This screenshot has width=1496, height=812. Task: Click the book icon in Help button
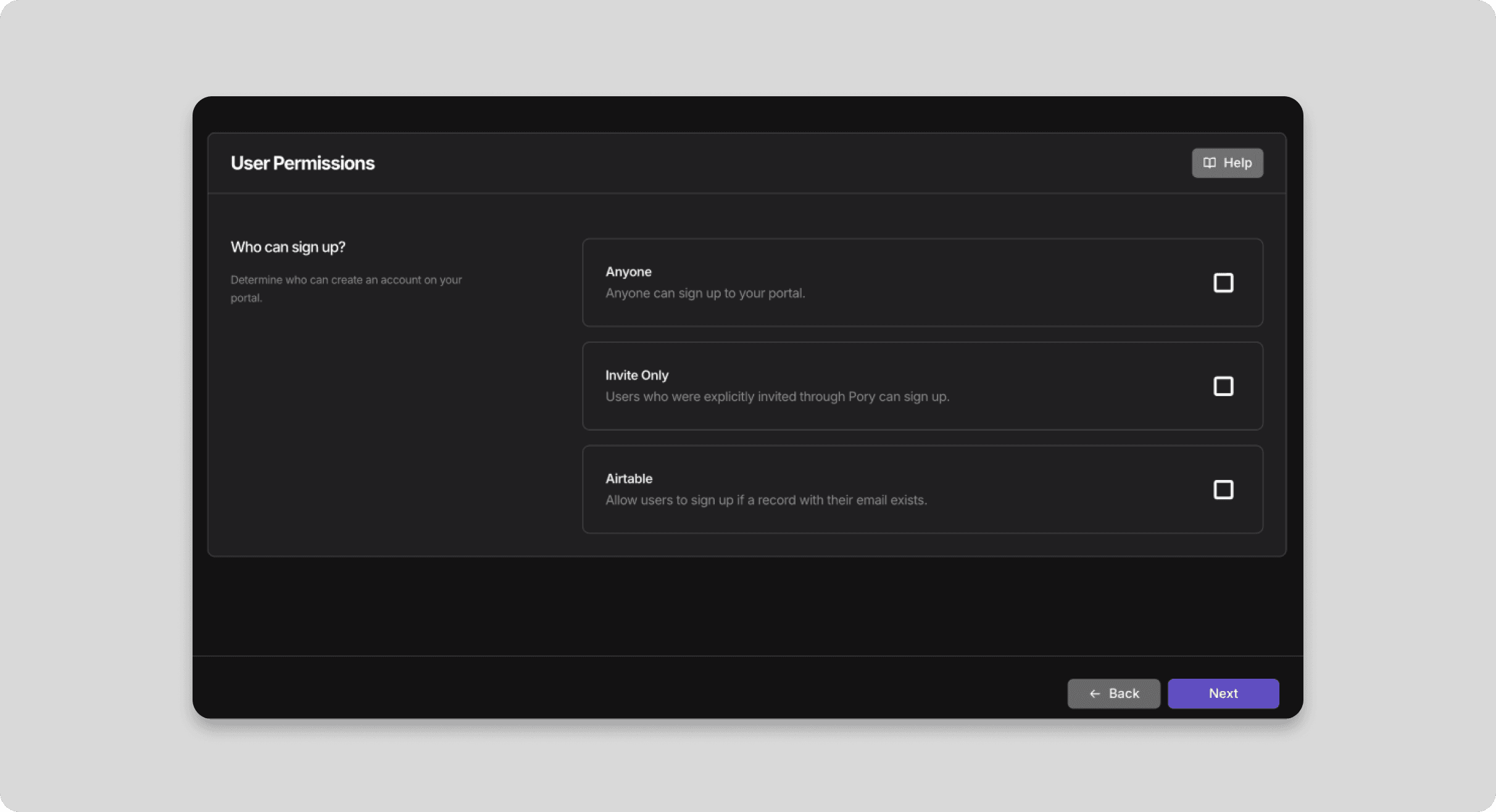click(x=1209, y=163)
